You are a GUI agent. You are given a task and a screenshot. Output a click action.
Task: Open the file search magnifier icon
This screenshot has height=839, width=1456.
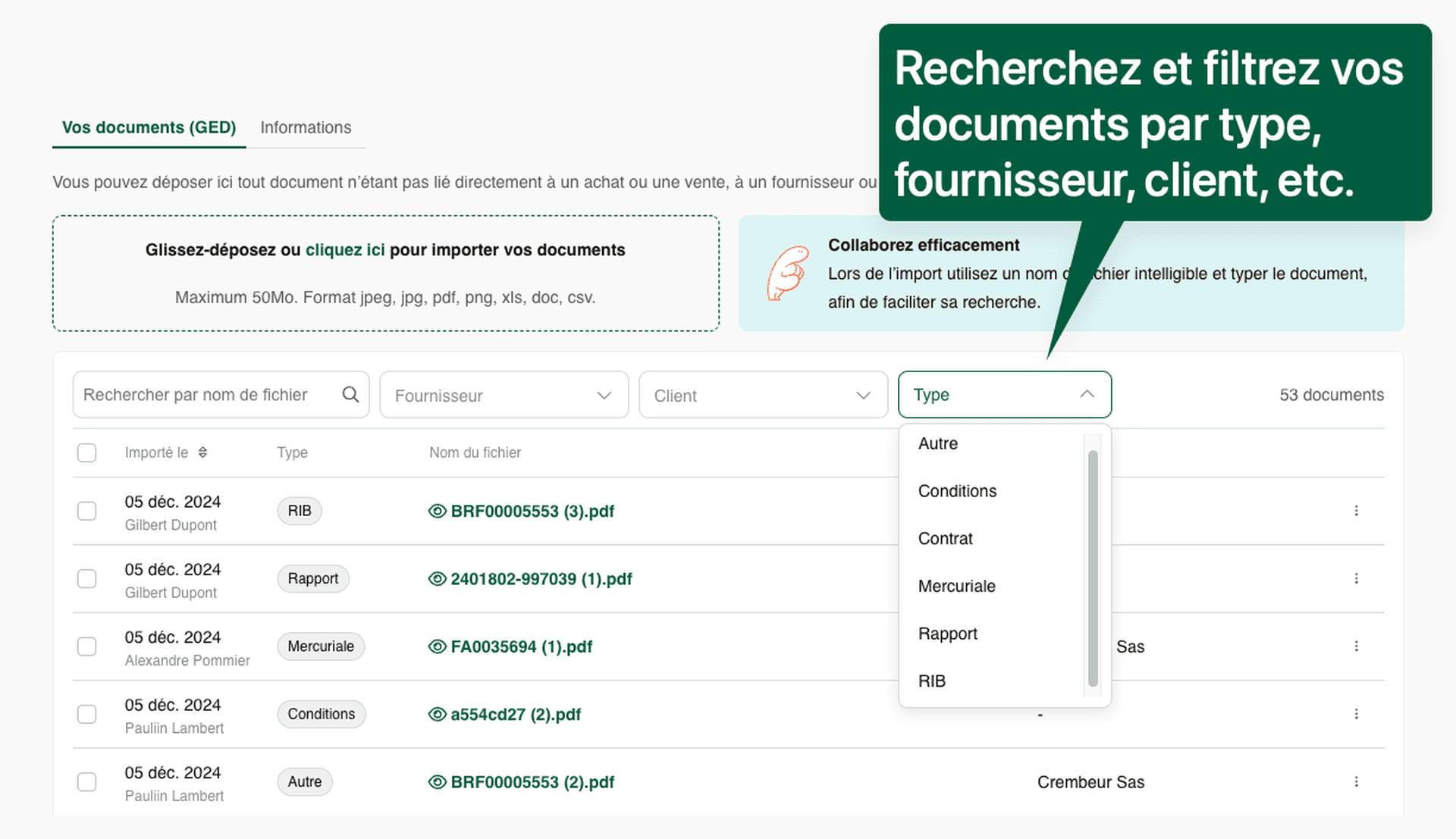[350, 394]
